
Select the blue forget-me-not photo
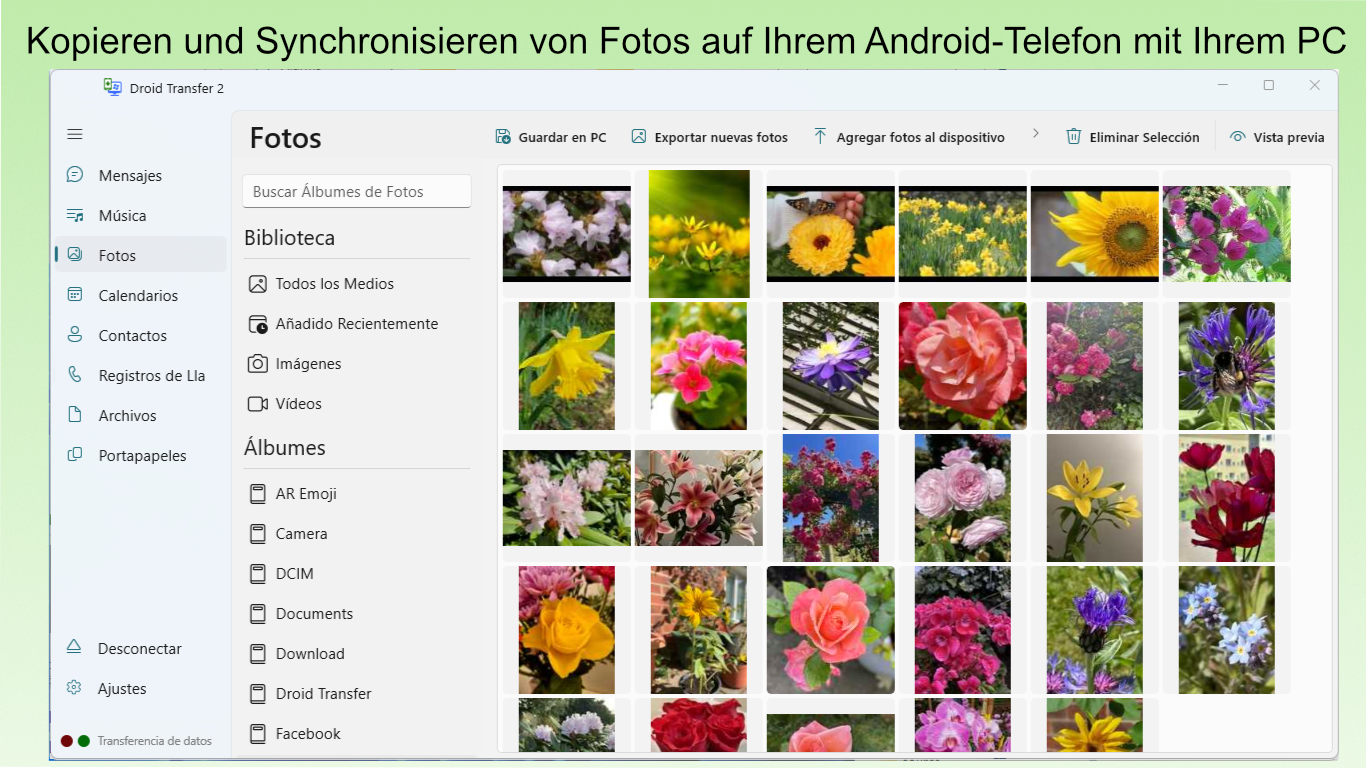(x=1227, y=630)
